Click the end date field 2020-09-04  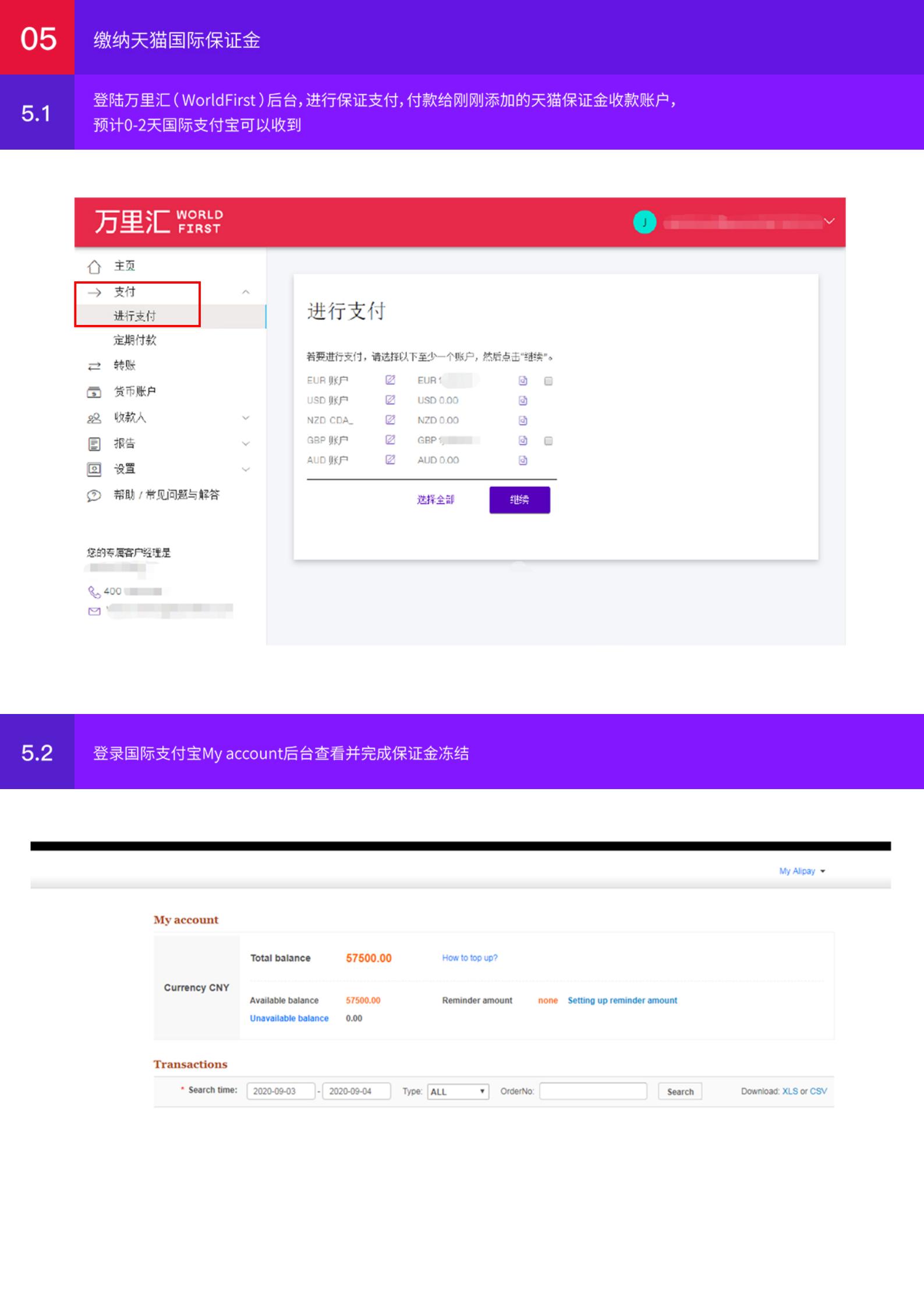[x=357, y=1091]
